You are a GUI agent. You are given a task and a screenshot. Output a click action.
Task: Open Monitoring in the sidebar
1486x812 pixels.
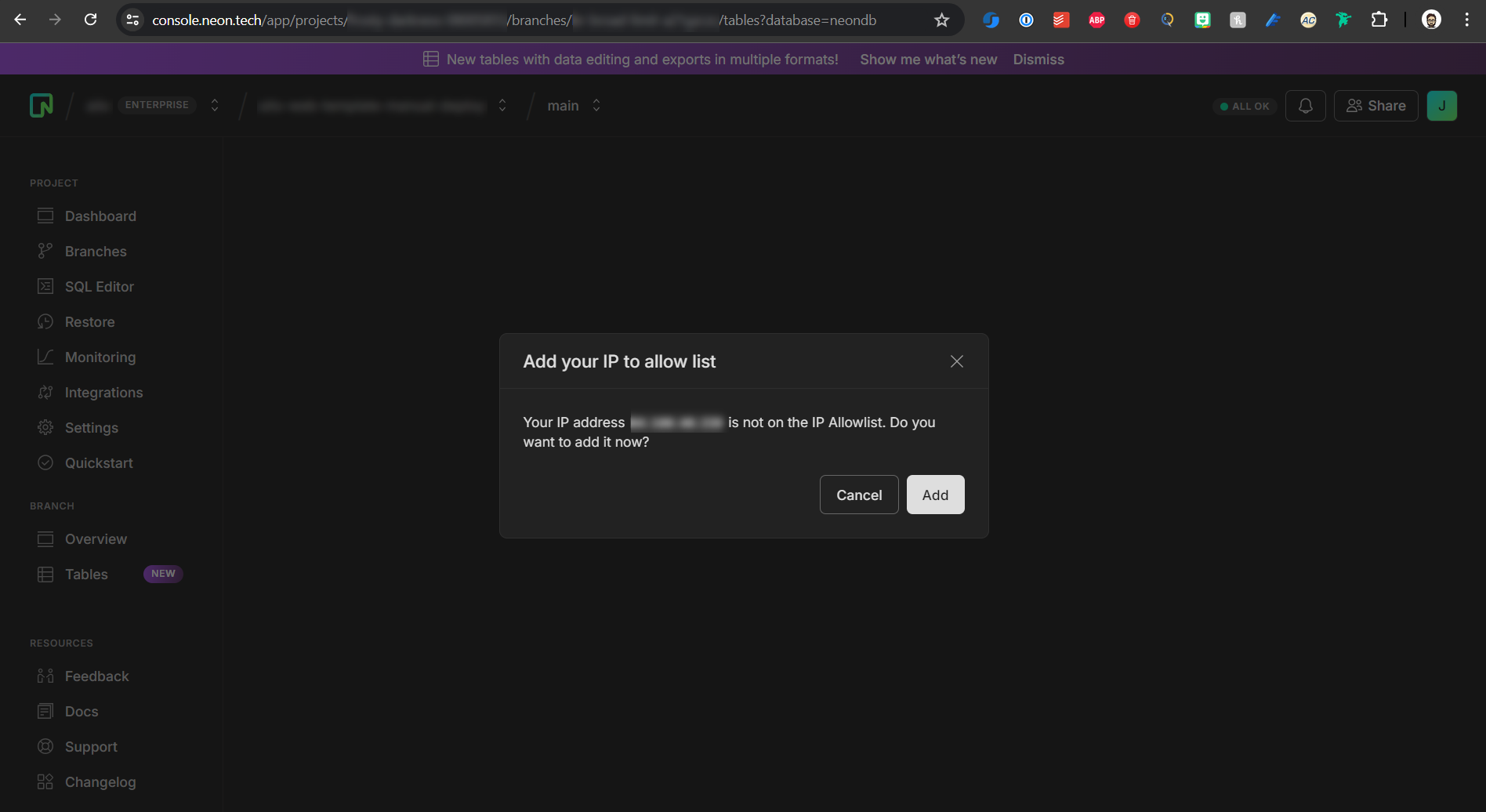click(100, 357)
